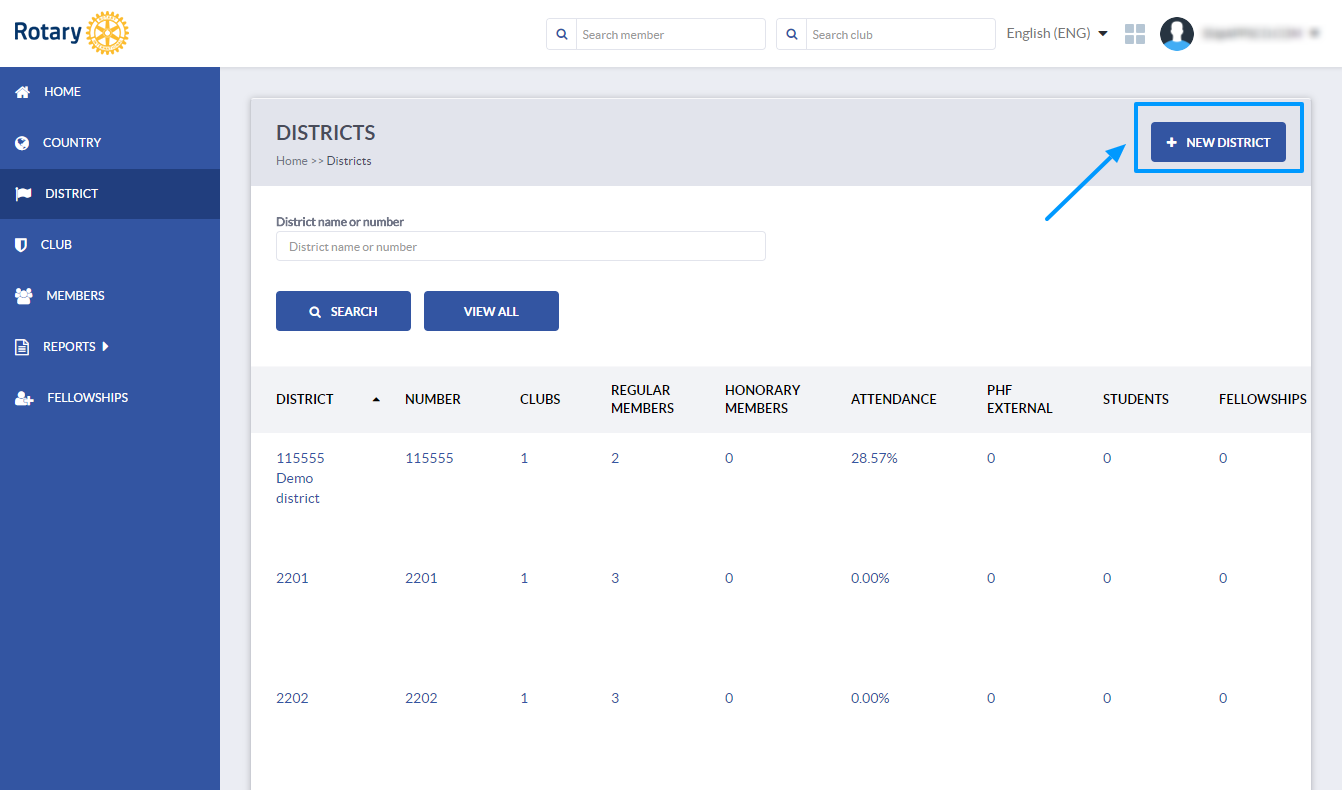Click the Honorary Members column header
Viewport: 1342px width, 790px height.
[x=763, y=399]
